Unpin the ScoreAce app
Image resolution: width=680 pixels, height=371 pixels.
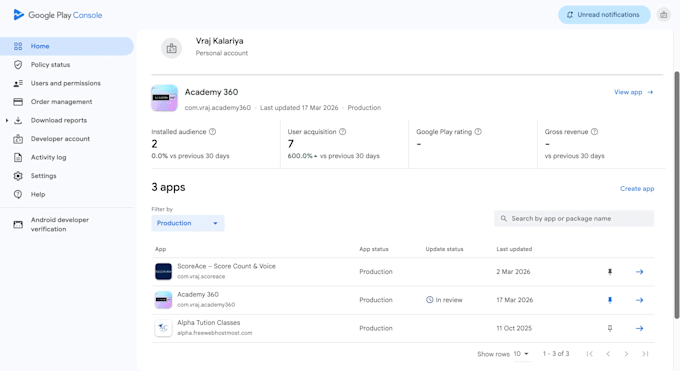(610, 272)
